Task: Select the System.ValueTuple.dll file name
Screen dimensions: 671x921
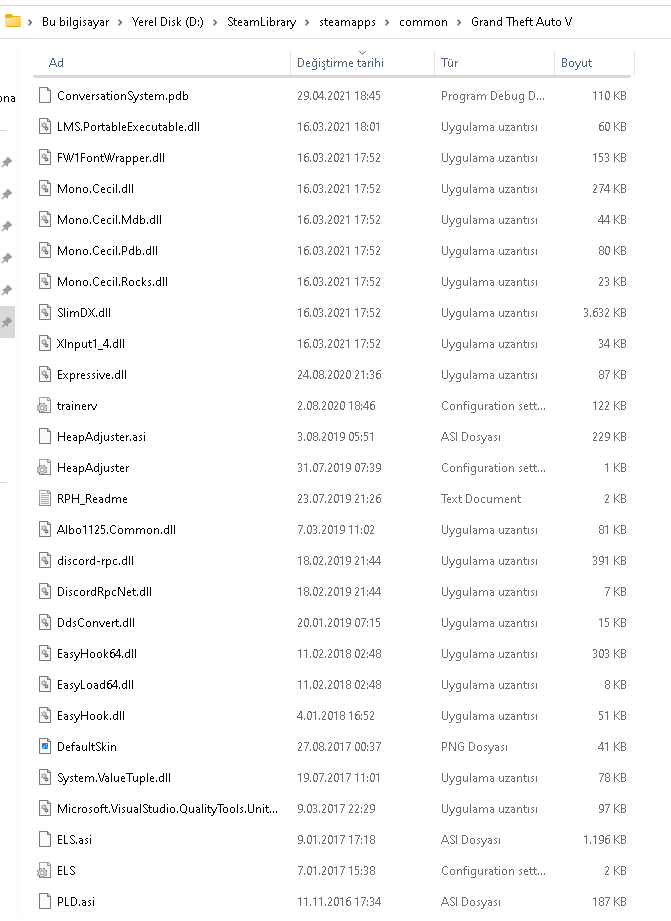Action: click(113, 777)
